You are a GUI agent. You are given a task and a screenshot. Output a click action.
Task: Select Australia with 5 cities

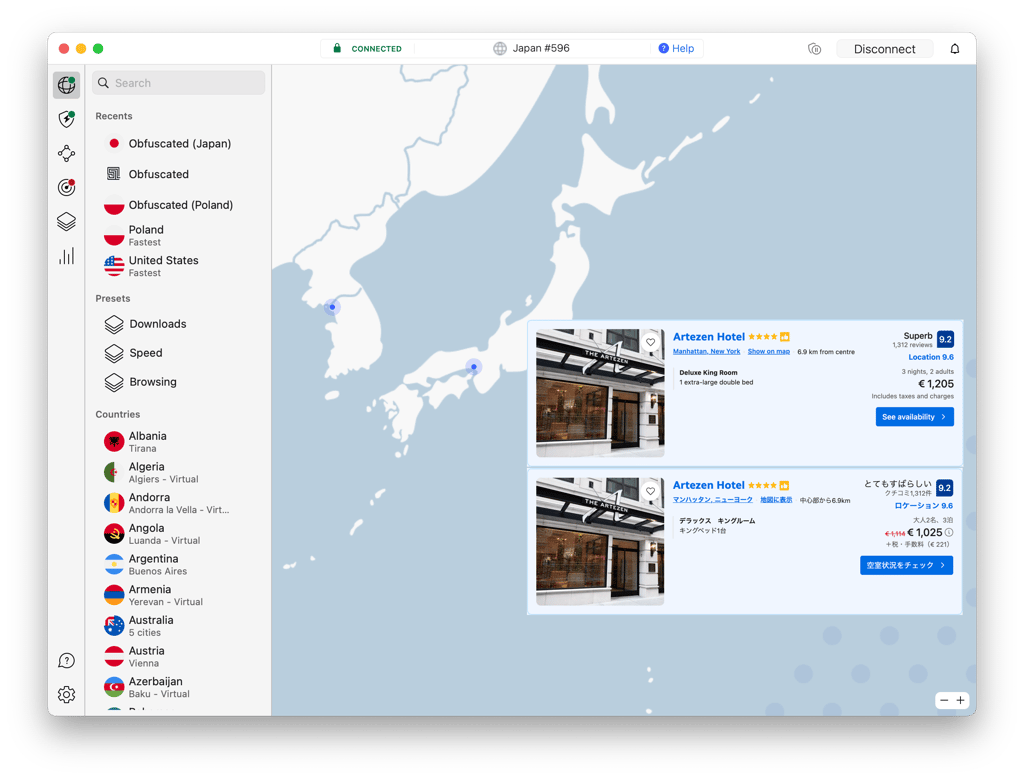click(x=178, y=626)
